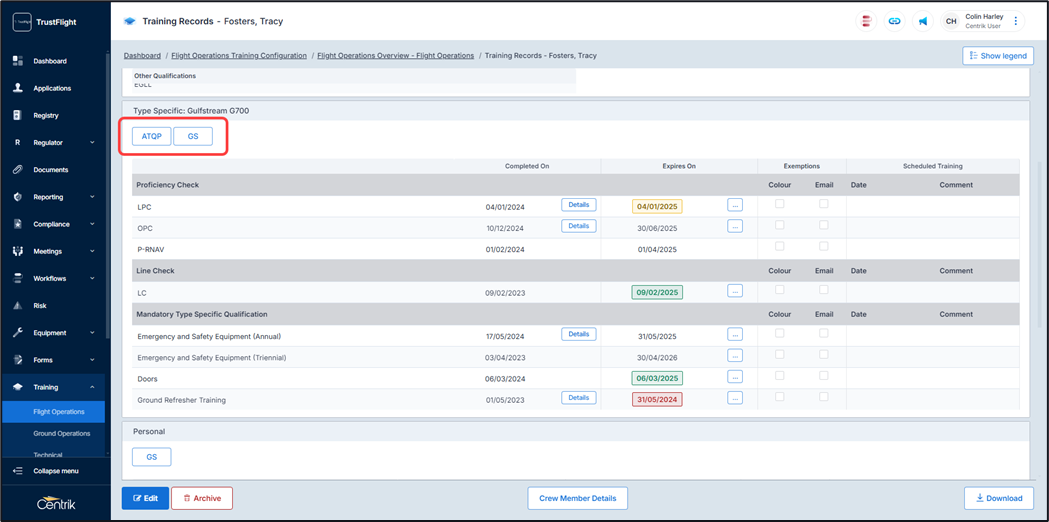Select the ATQP tab under Gulfstream G700
Screen dimensions: 1049x522
tap(152, 136)
